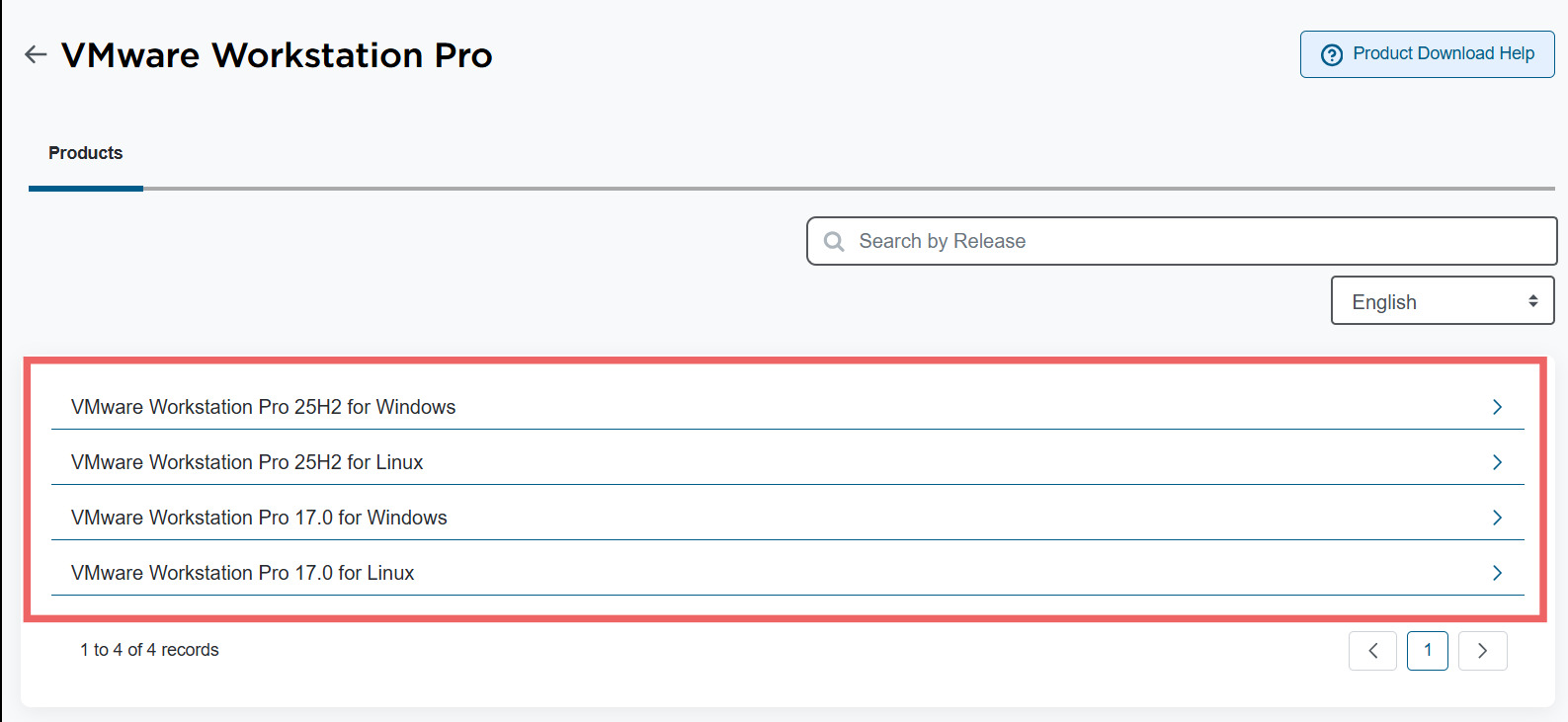The width and height of the screenshot is (1568, 722).
Task: Open VMware Workstation Pro 17.0 for Windows
Action: pyautogui.click(x=787, y=518)
